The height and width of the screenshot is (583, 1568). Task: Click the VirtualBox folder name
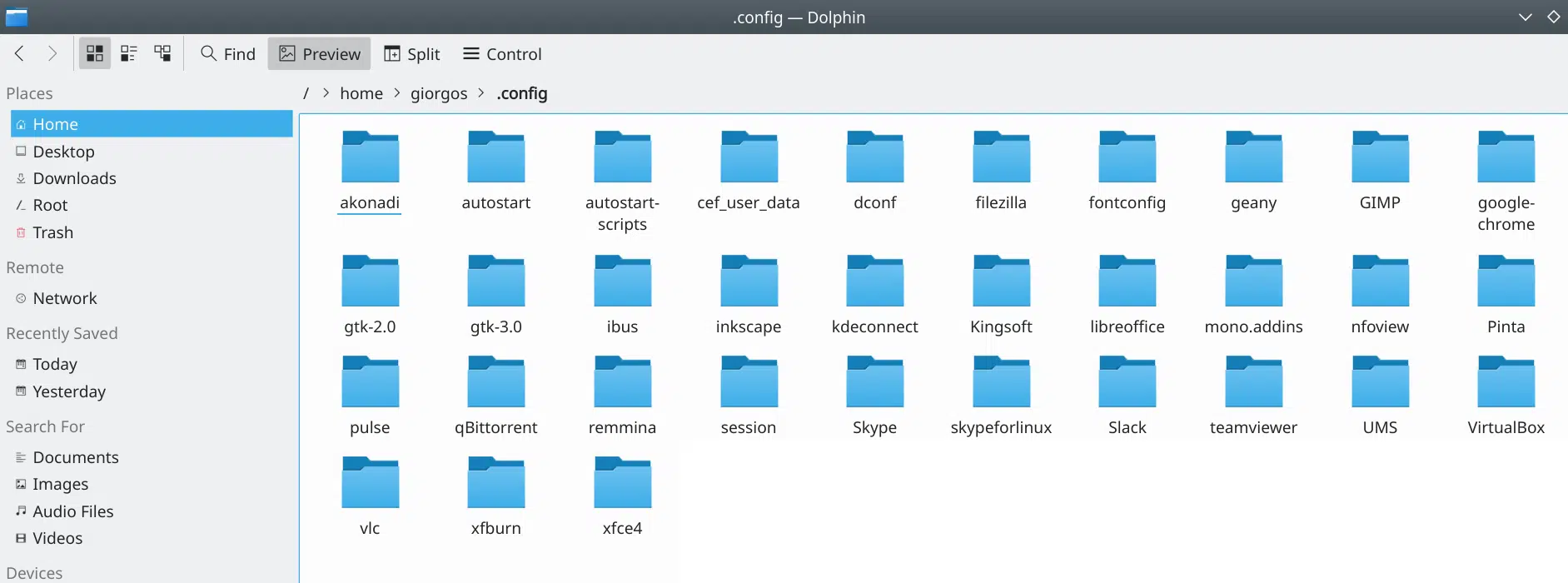click(x=1506, y=428)
